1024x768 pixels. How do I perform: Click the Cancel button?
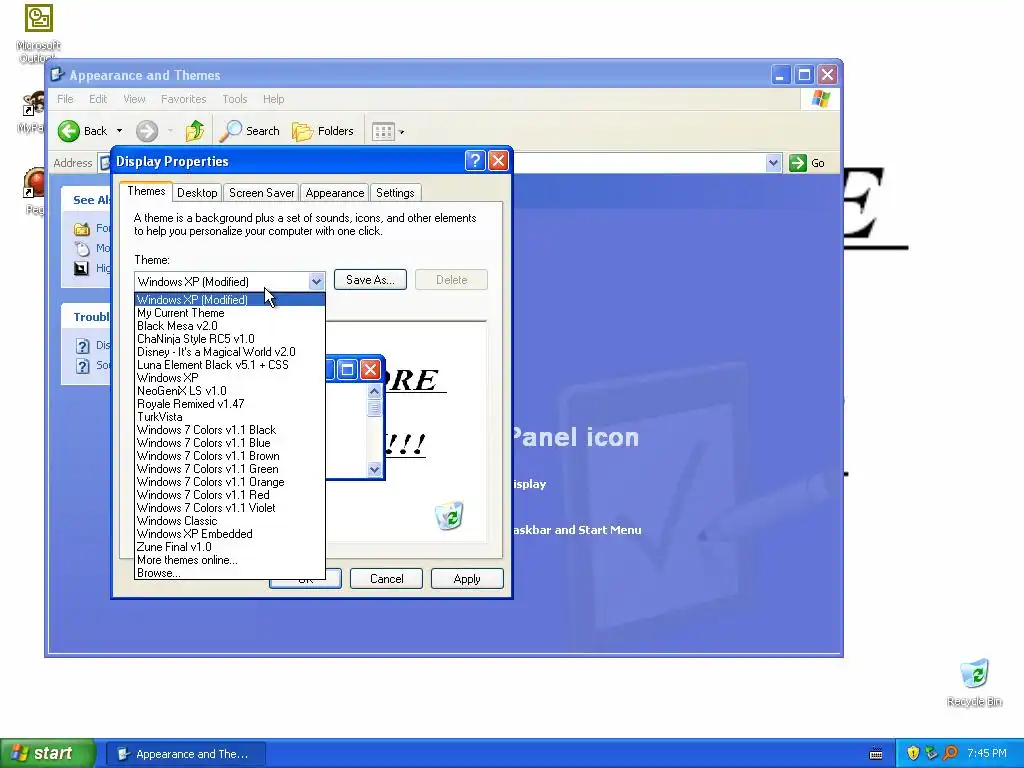point(387,579)
